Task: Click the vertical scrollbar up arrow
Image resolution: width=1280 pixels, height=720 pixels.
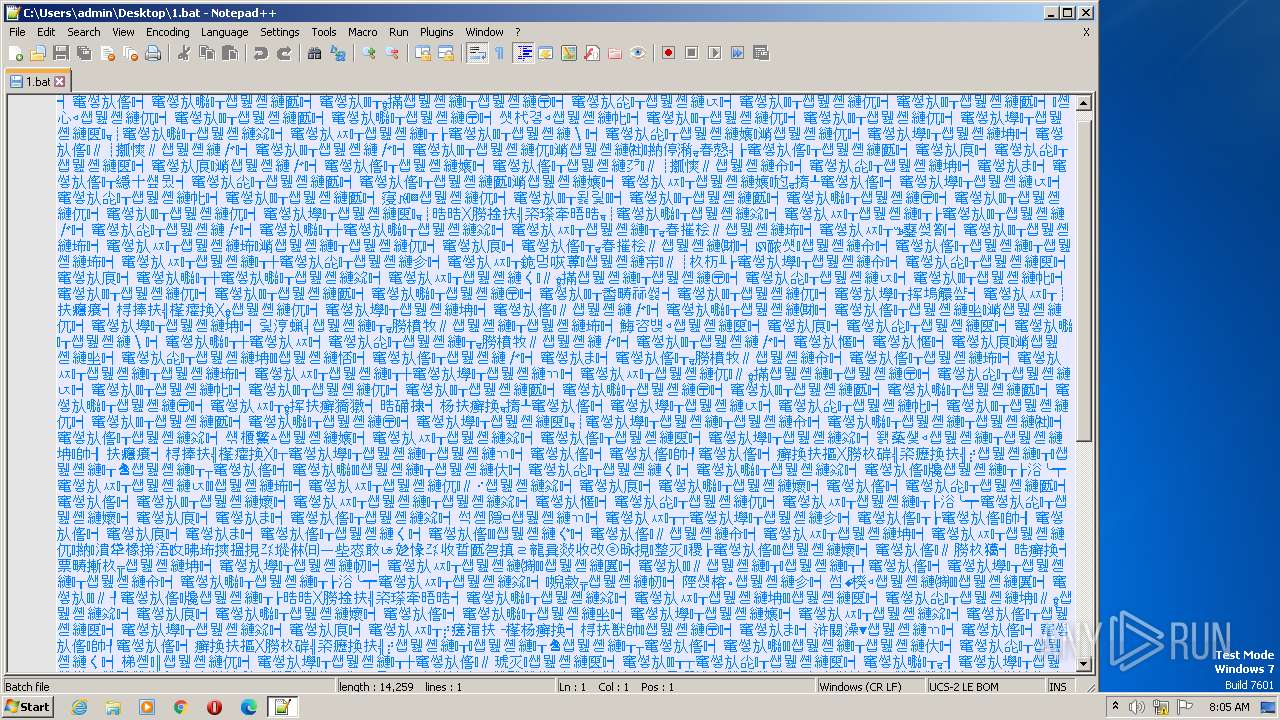Action: click(x=1084, y=103)
